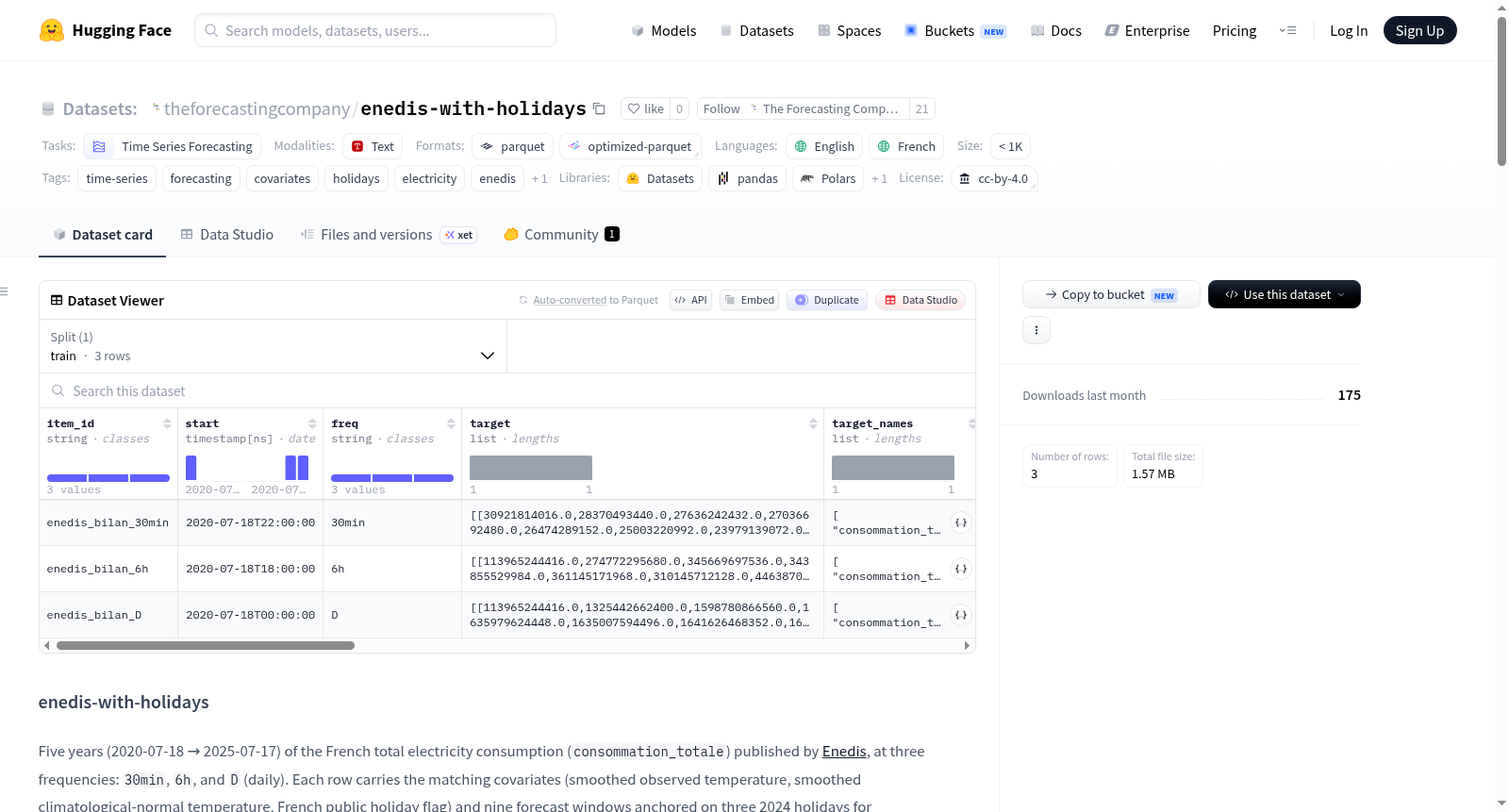Click the target lengths histogram bar
1509x812 pixels.
point(531,468)
